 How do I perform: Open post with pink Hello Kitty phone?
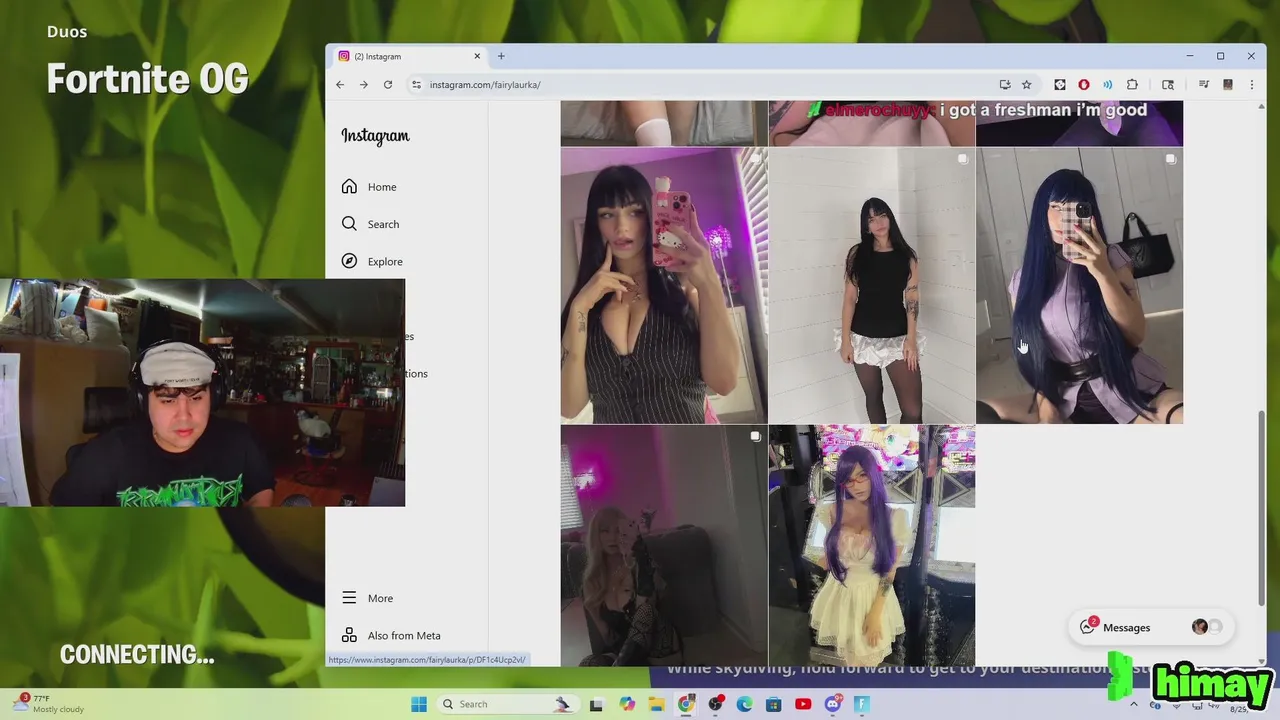pyautogui.click(x=663, y=286)
